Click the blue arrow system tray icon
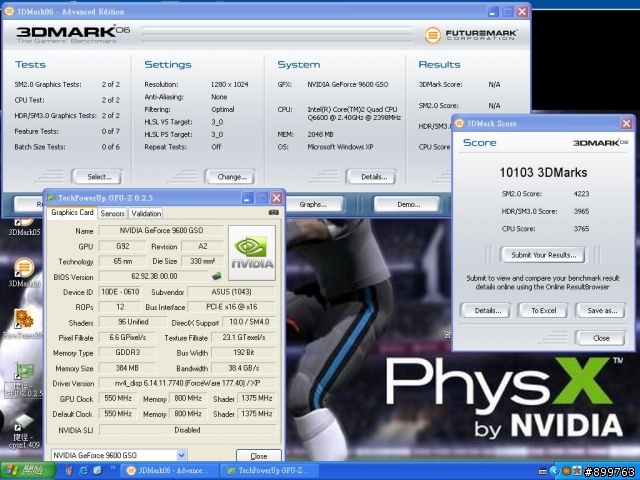640x480 pixels. point(554,471)
